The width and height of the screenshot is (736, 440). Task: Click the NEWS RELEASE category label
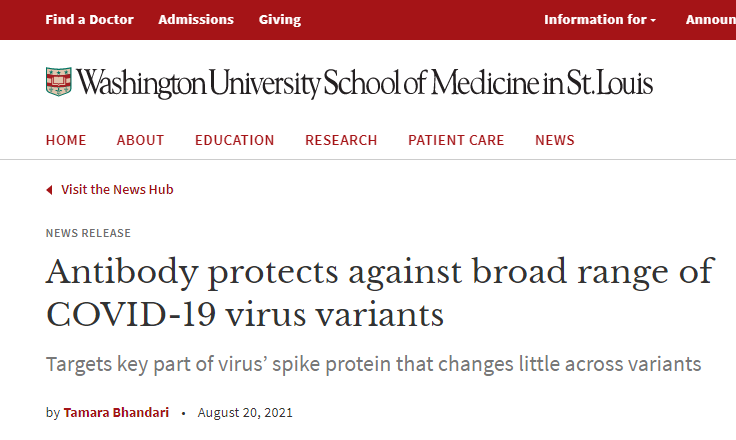(88, 233)
